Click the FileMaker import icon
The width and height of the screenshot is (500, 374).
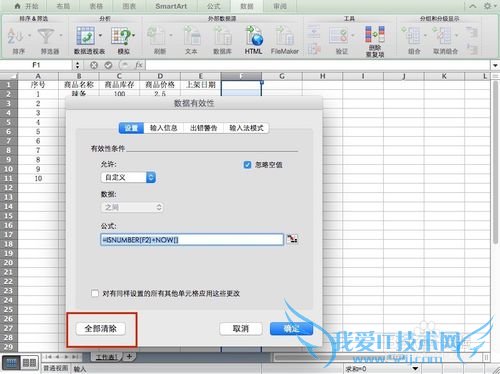click(284, 36)
